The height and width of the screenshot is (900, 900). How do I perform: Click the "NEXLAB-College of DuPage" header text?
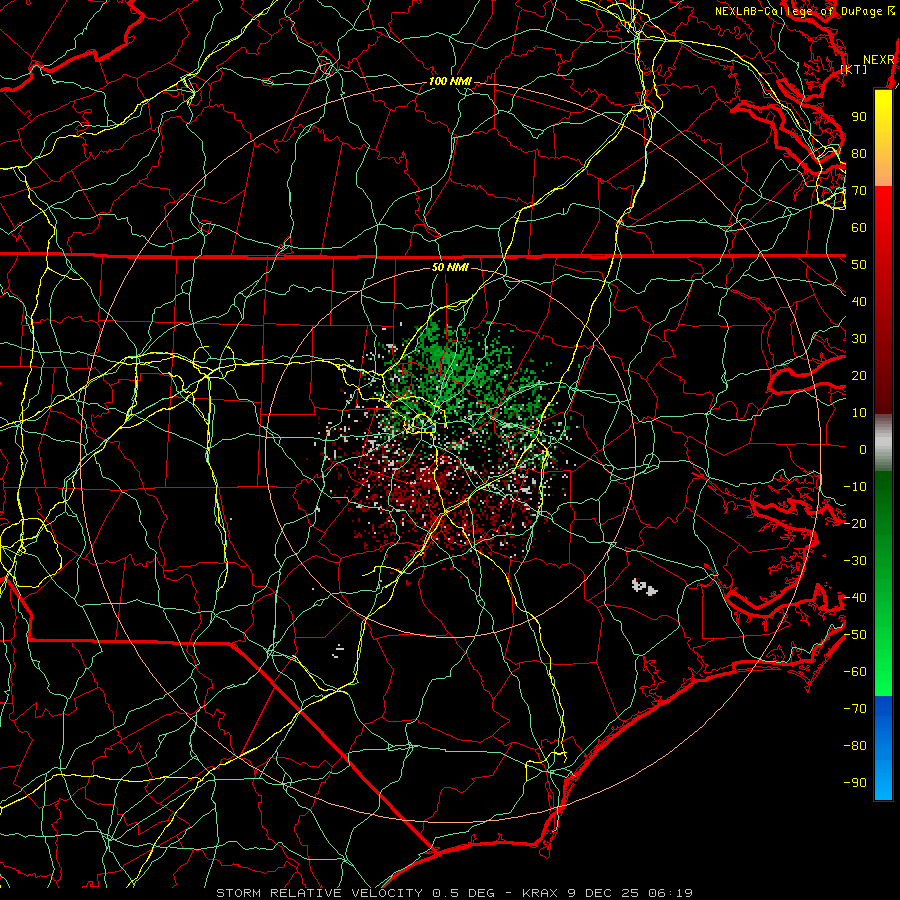tap(798, 11)
